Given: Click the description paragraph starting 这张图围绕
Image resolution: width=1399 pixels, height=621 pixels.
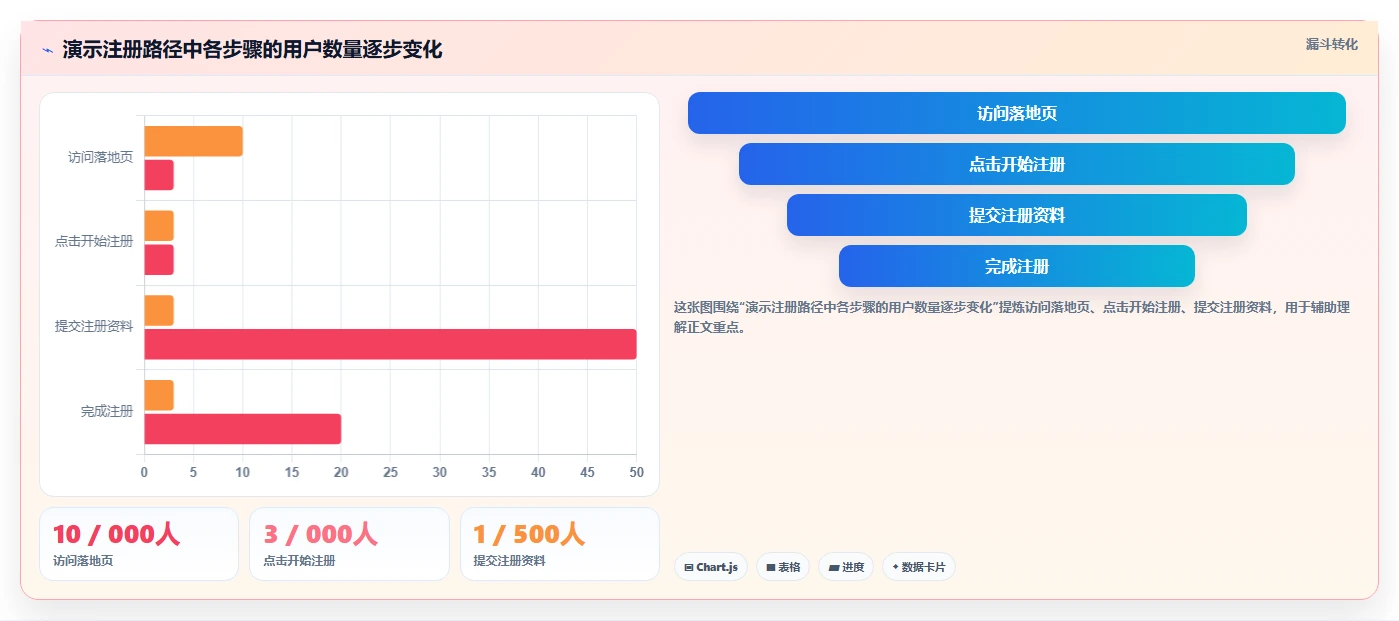Looking at the screenshot, I should pos(1012,317).
